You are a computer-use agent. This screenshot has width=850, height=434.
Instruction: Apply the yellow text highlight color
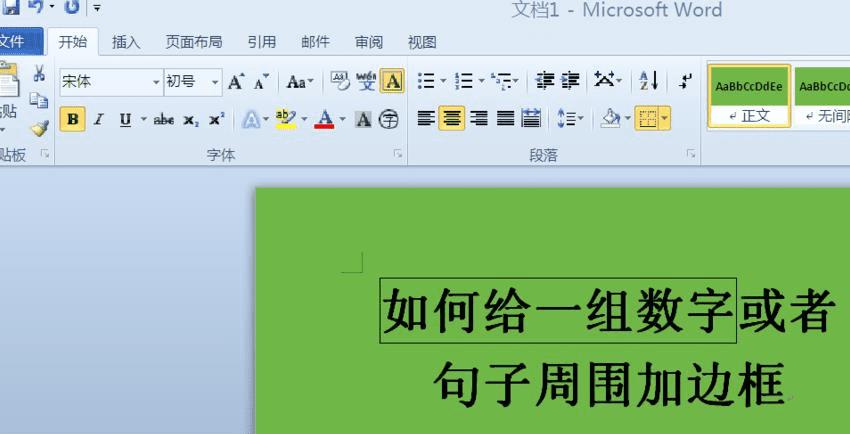[286, 119]
